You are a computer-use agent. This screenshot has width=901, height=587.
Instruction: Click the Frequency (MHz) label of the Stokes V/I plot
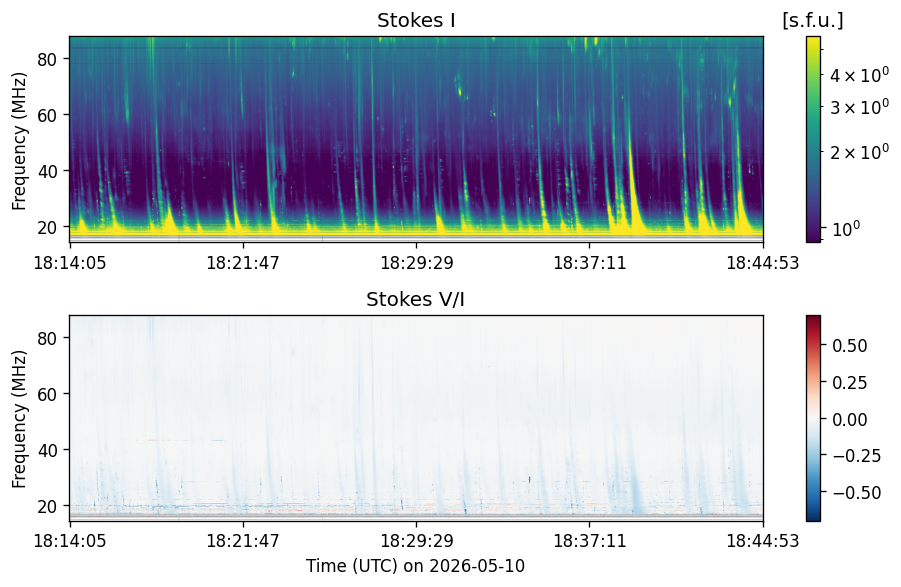(19, 419)
